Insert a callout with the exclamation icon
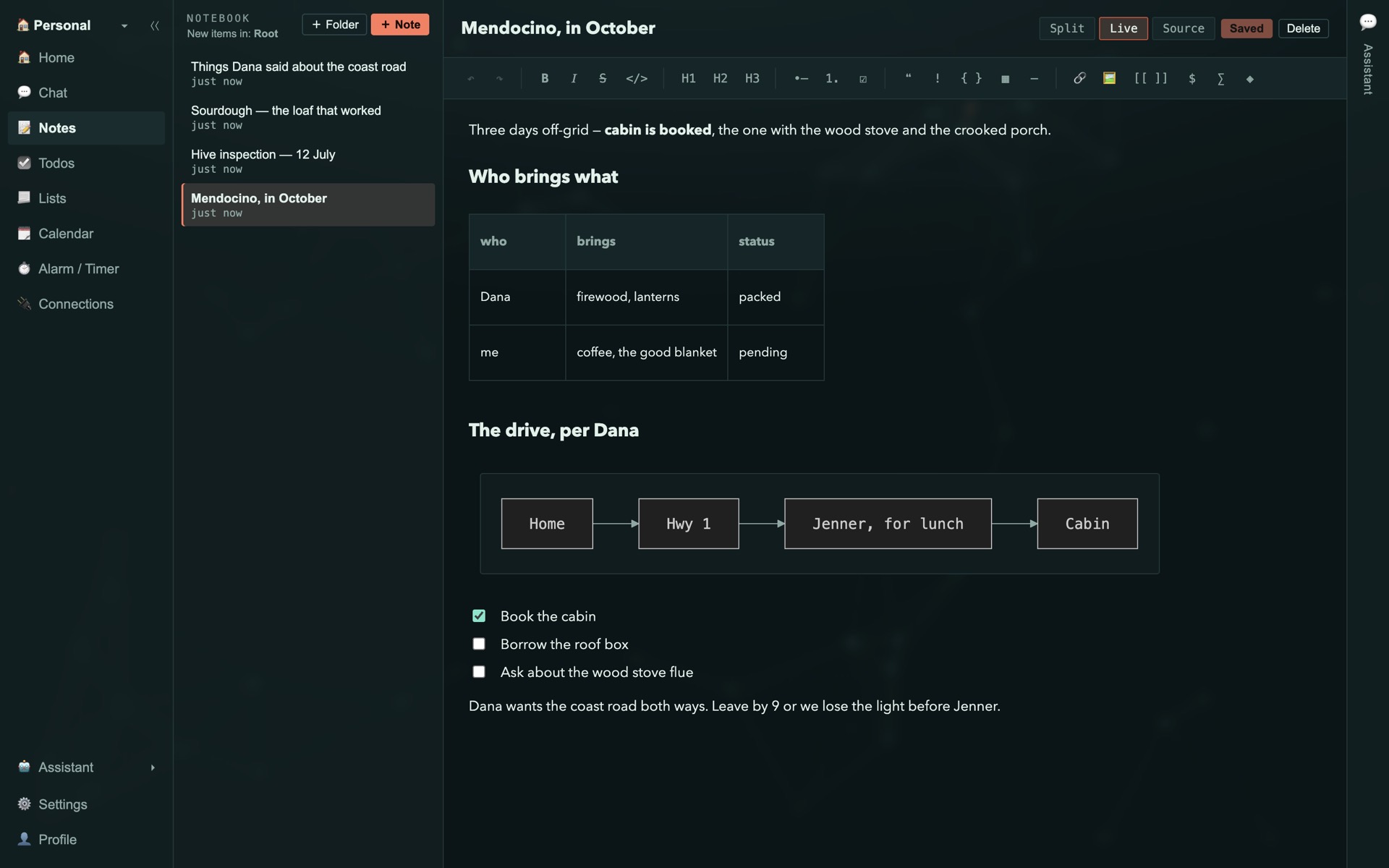Screen dimensions: 1389x868 point(937,78)
